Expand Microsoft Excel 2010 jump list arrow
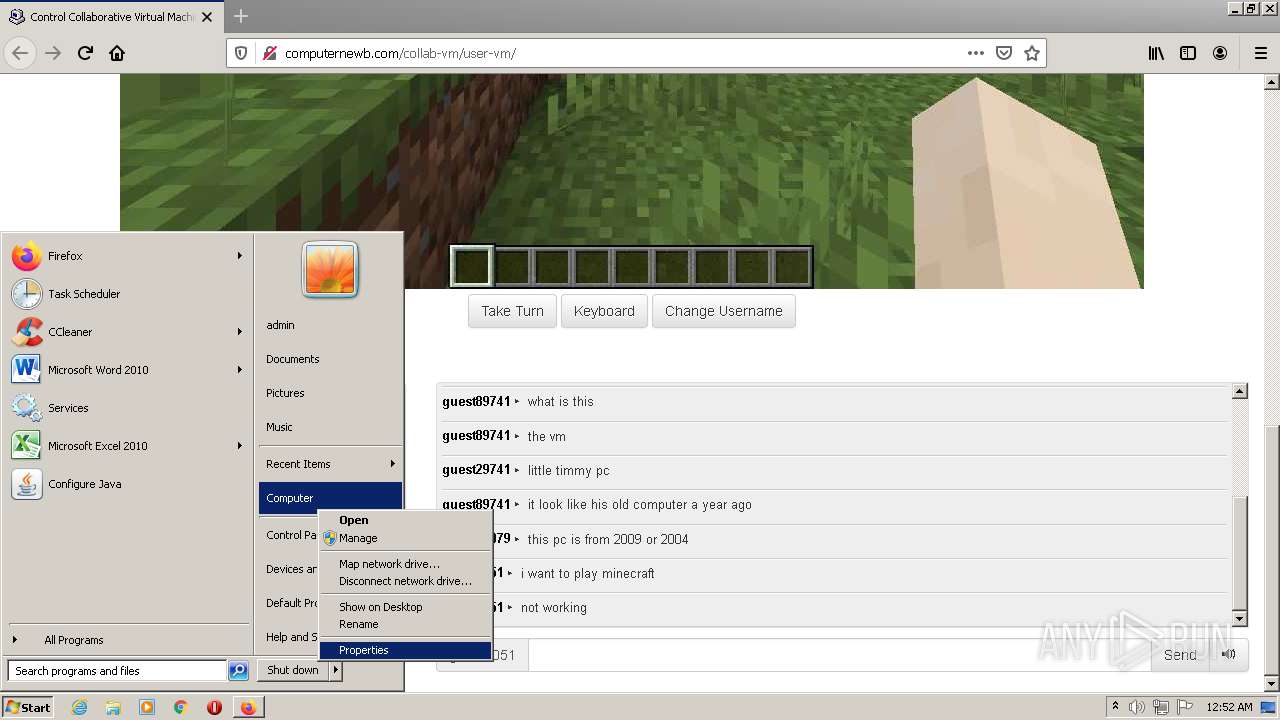Viewport: 1280px width, 720px height. click(x=240, y=446)
